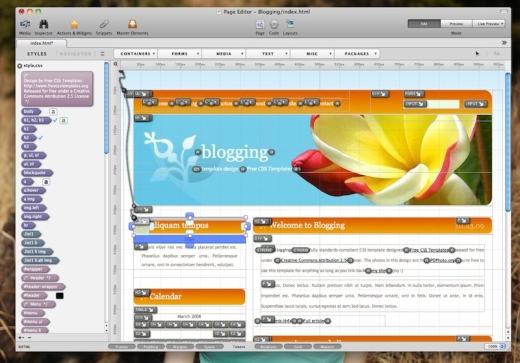Click the Calendar heading on the page

click(x=166, y=296)
